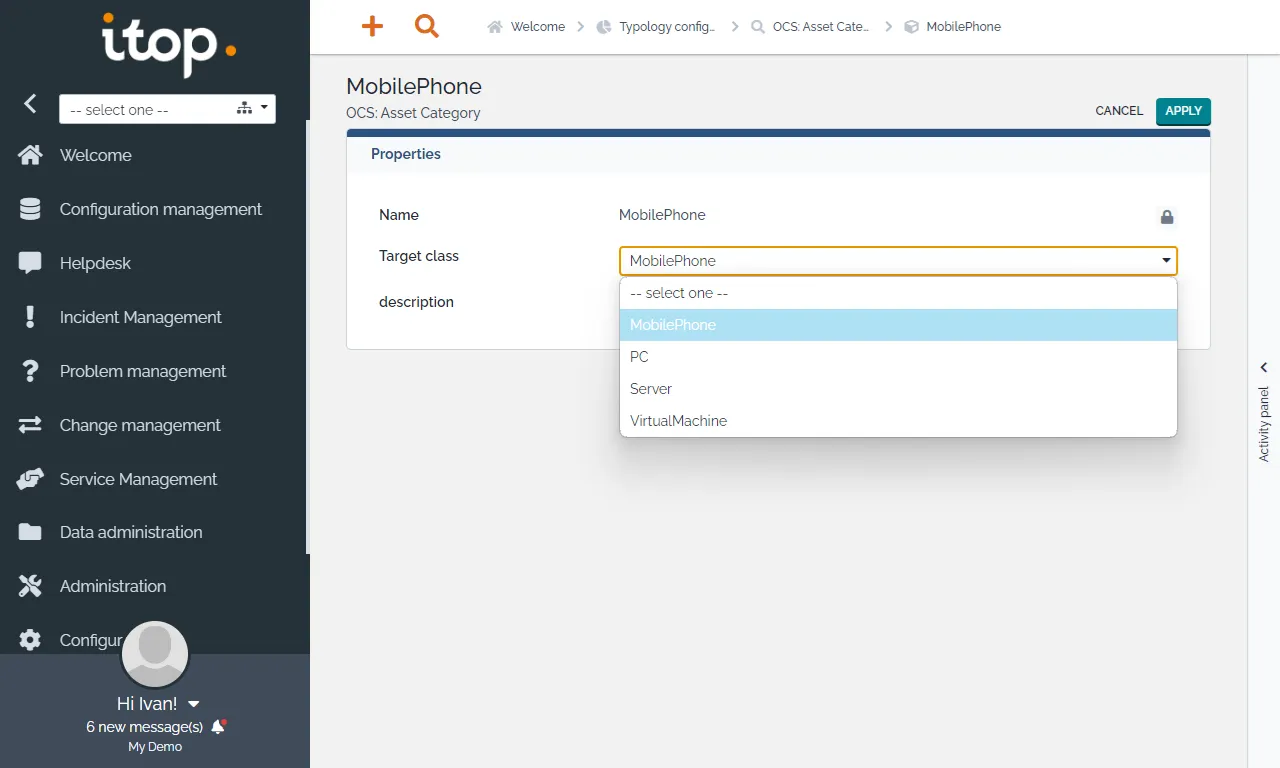Click the Problem management question mark icon
This screenshot has height=768, width=1280.
click(30, 371)
